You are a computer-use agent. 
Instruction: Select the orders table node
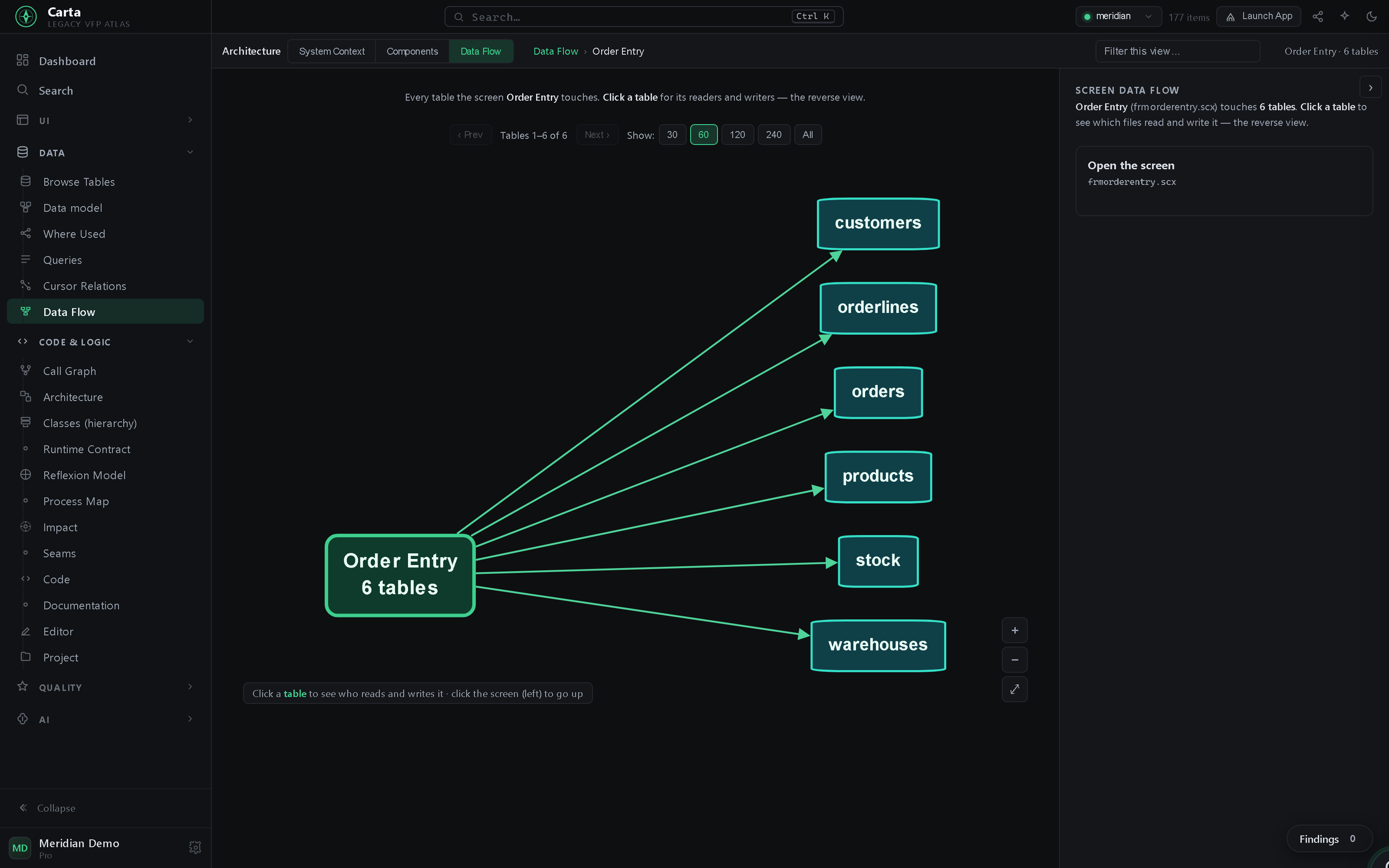[878, 392]
